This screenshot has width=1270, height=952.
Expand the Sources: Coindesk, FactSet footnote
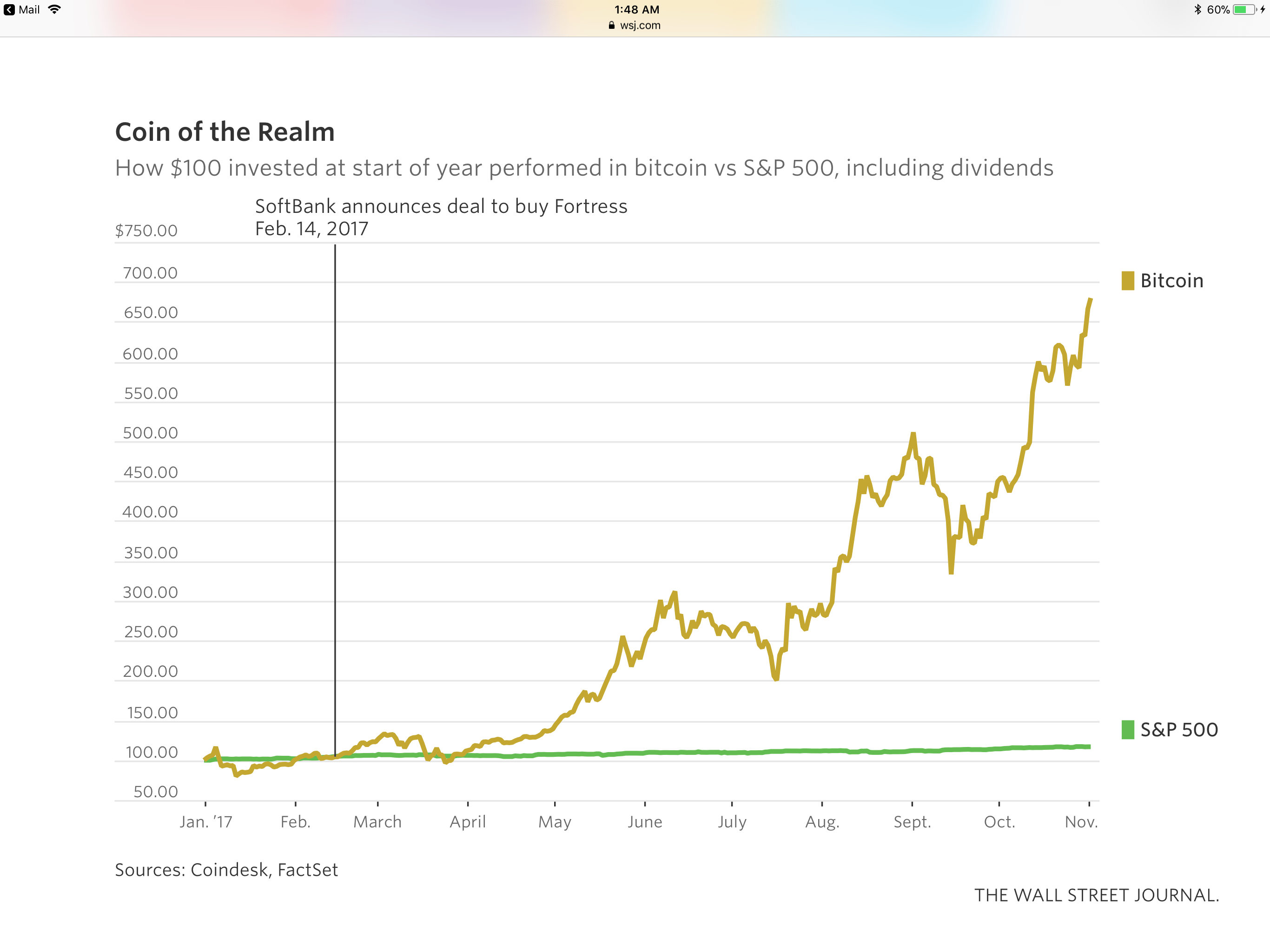227,870
